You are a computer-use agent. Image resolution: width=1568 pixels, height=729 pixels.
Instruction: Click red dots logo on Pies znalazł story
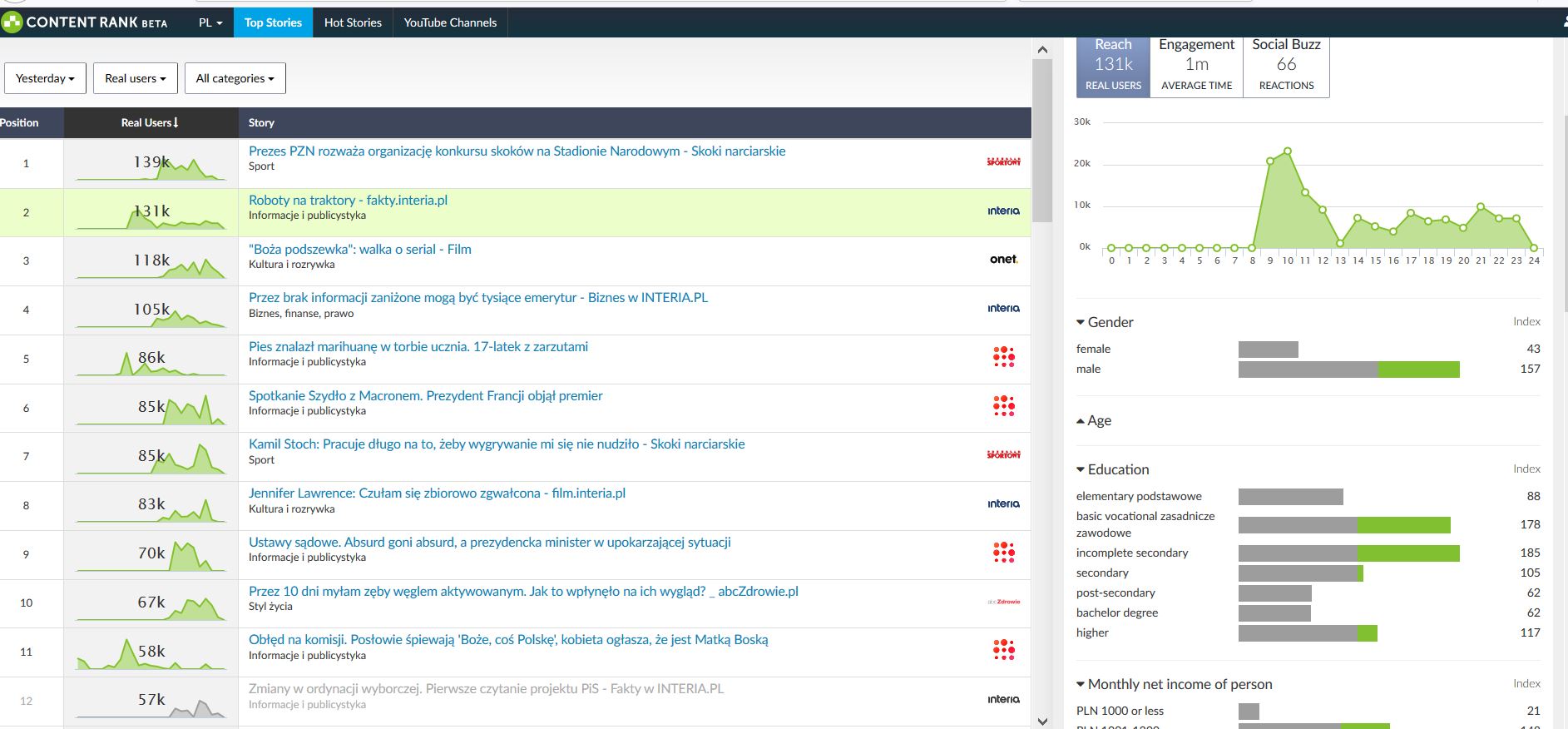[1003, 358]
